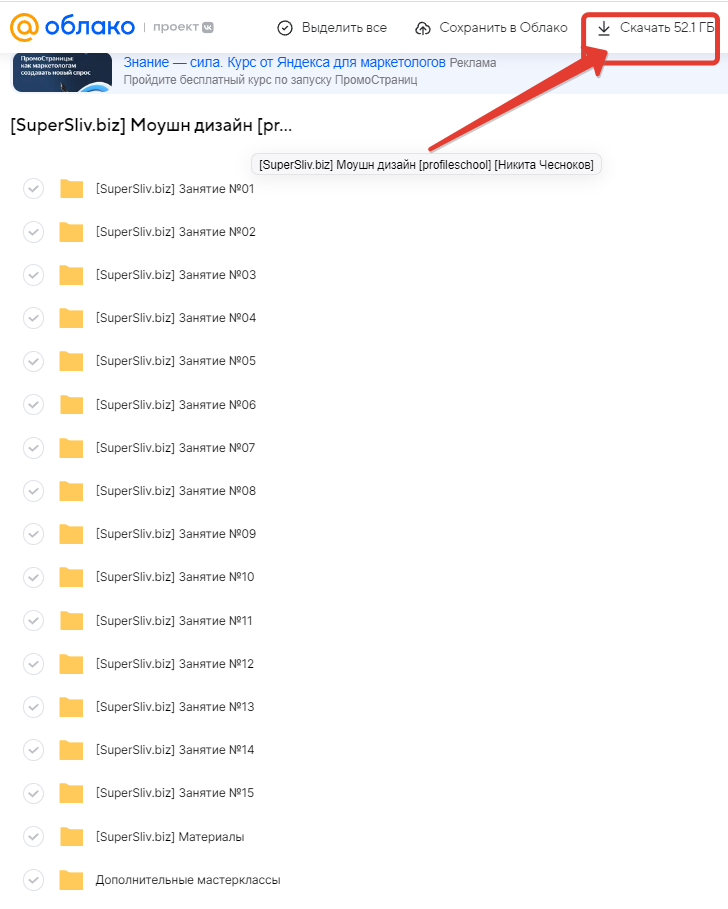Image resolution: width=728 pixels, height=909 pixels.
Task: Open folder name Занятие №05
Action: [176, 361]
